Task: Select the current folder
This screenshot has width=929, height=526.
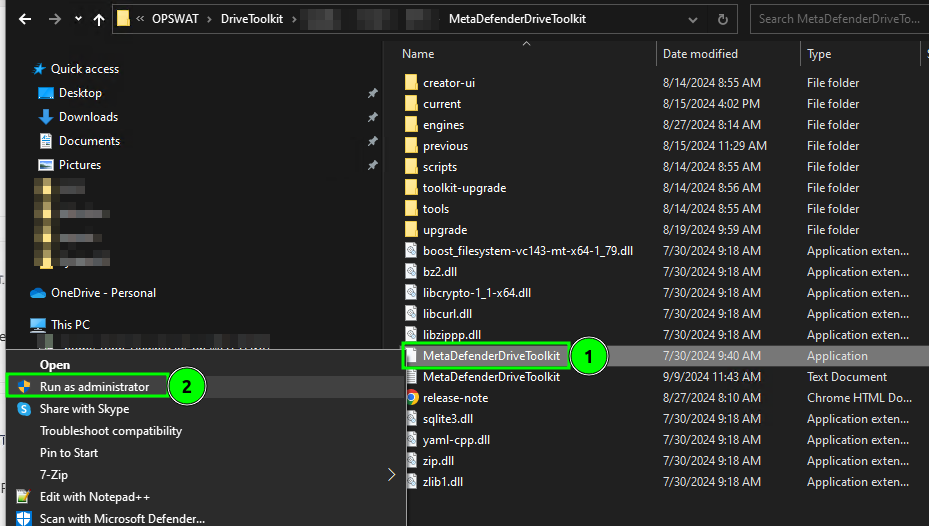Action: [442, 104]
